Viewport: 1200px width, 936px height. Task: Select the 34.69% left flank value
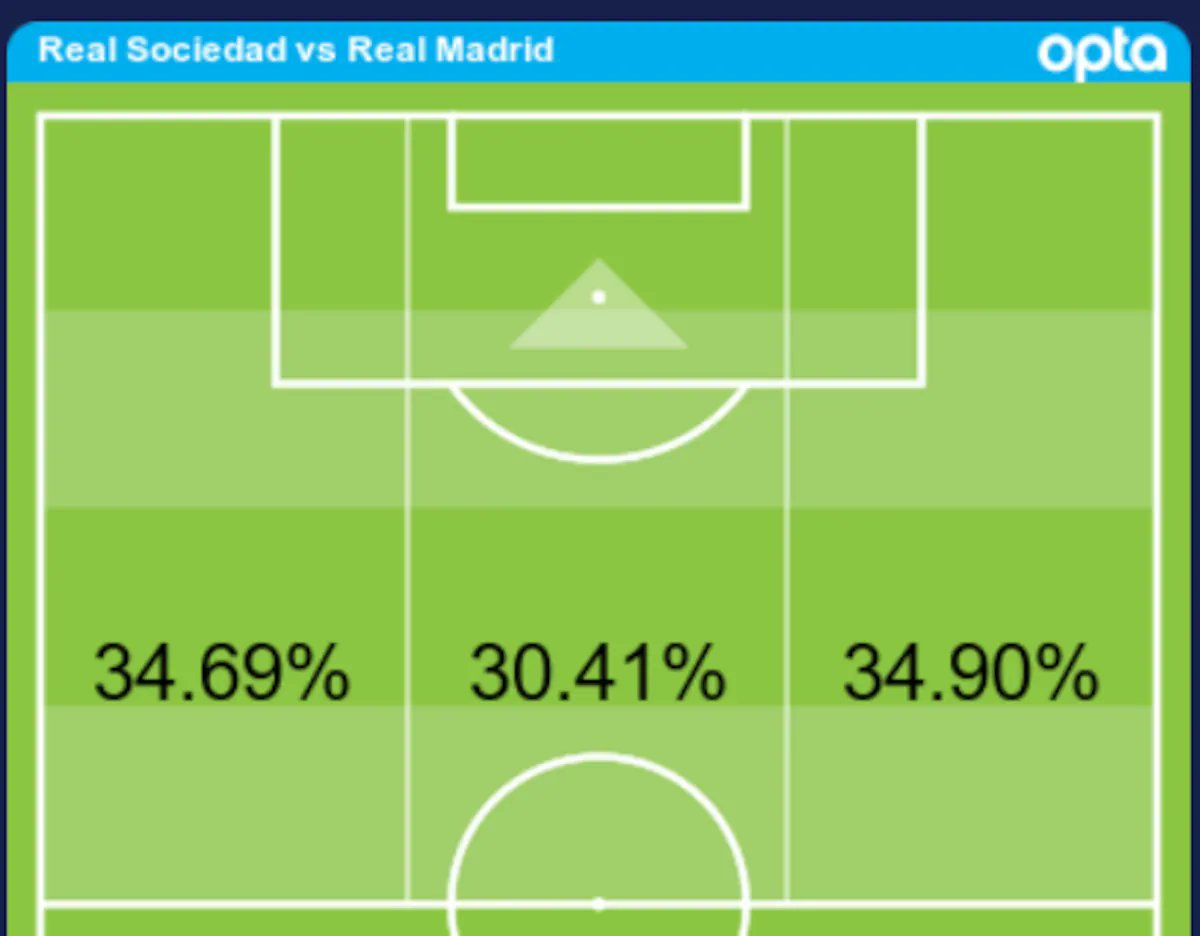[222, 672]
